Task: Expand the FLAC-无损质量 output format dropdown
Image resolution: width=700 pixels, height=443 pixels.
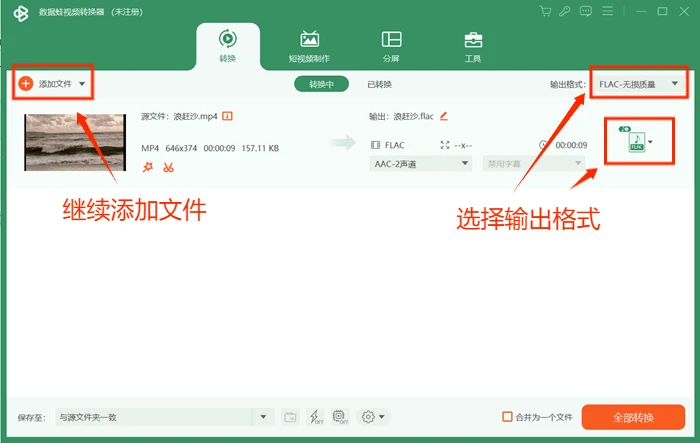Action: click(638, 84)
